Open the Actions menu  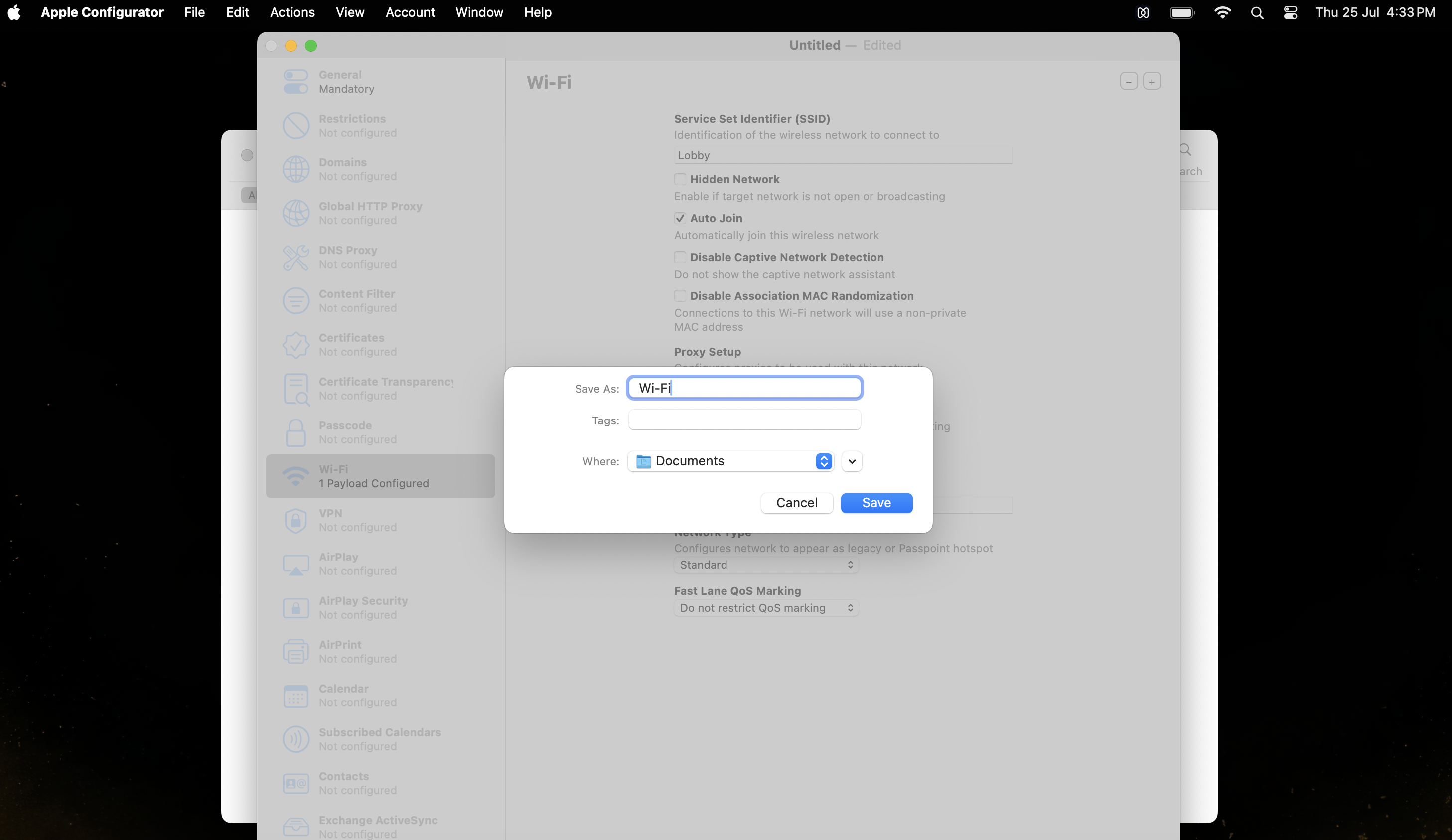(x=292, y=12)
